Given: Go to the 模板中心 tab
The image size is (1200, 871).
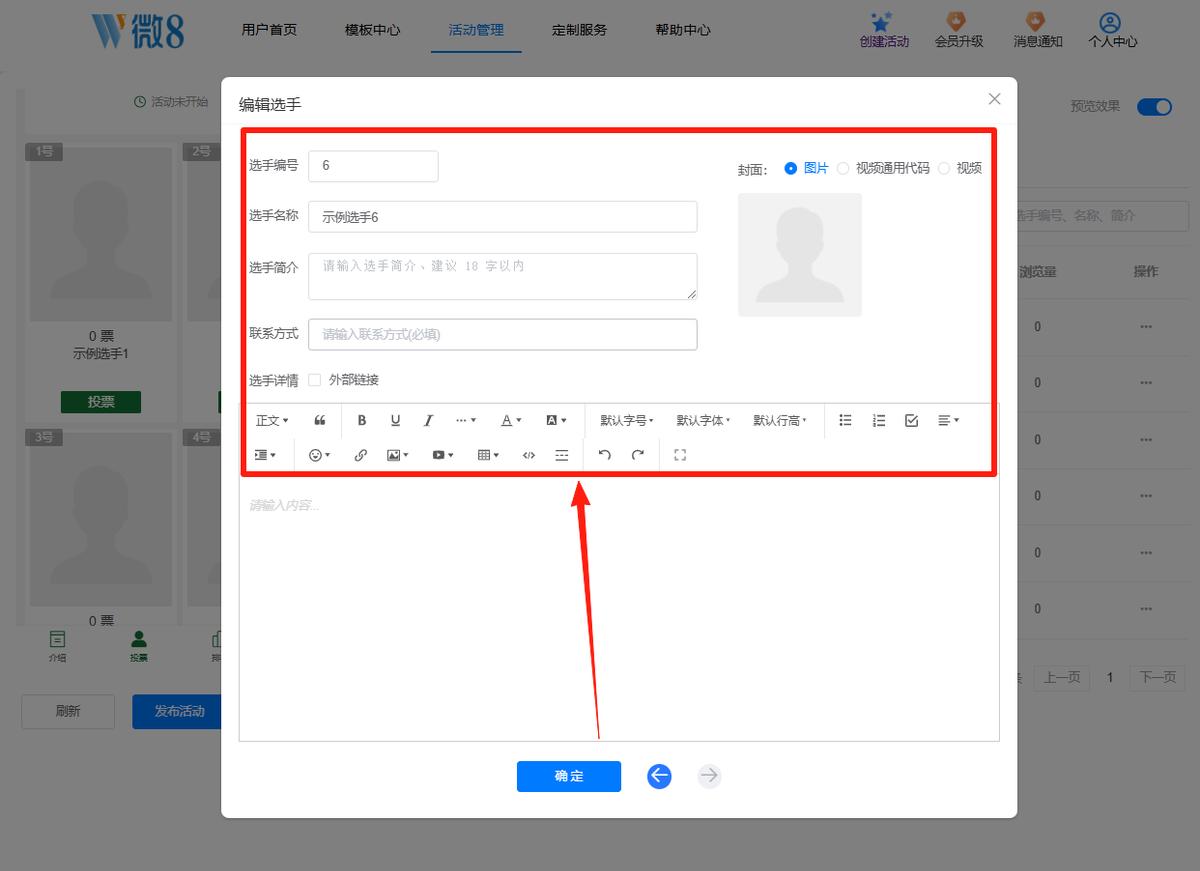Looking at the screenshot, I should (373, 30).
